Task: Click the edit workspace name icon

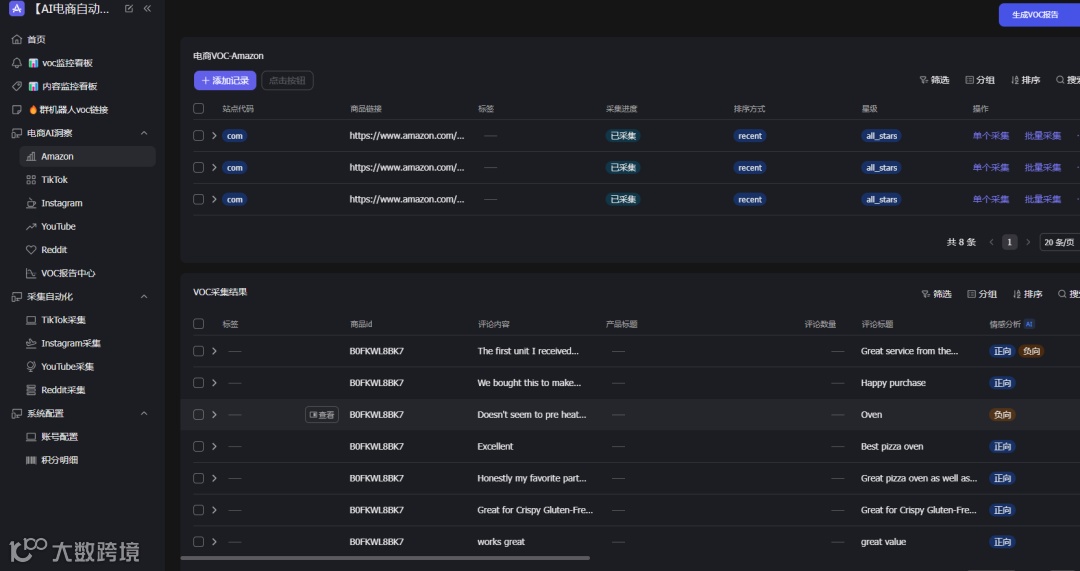Action: 129,9
